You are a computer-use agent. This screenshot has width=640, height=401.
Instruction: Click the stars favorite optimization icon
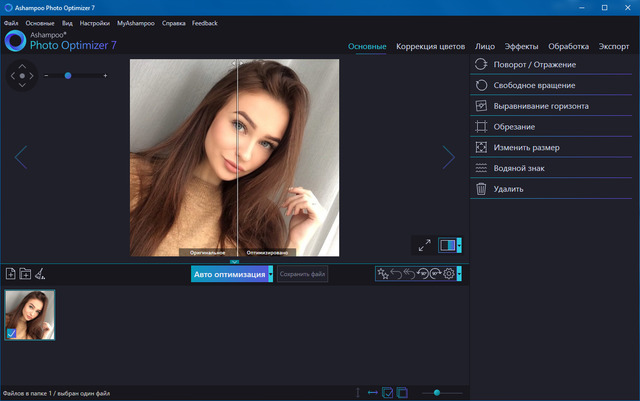(x=383, y=273)
